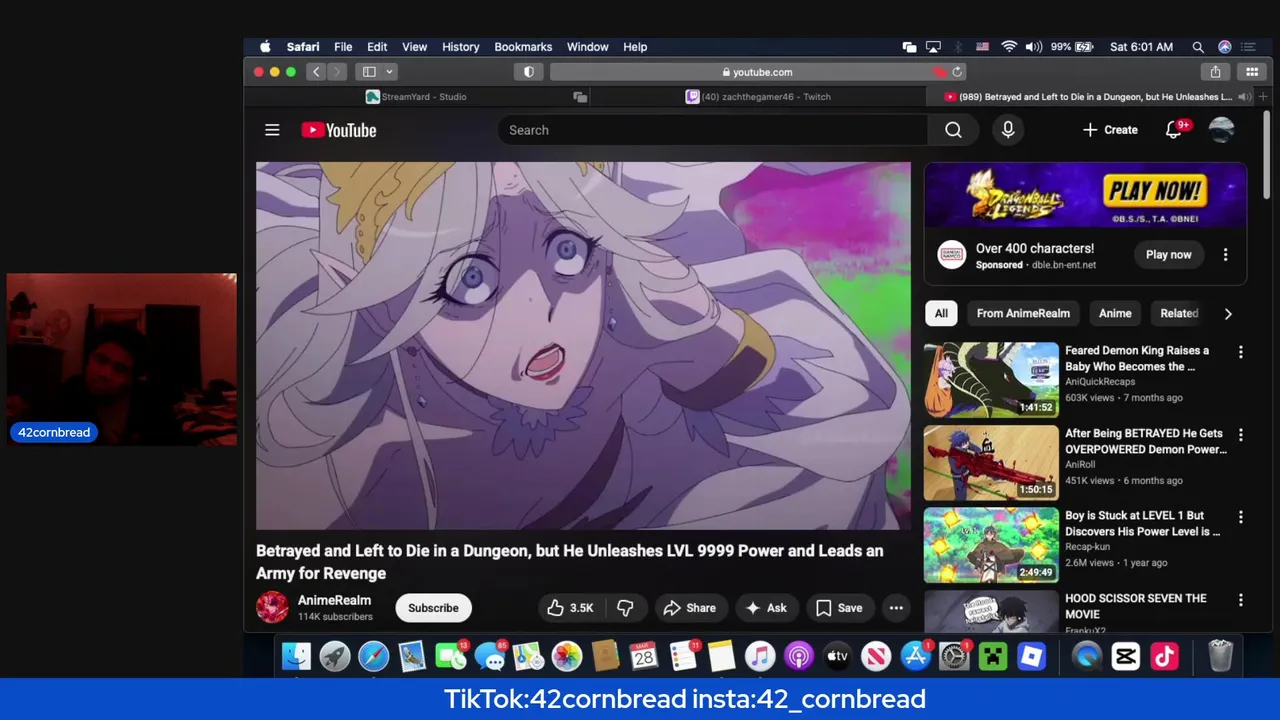Open options for After Being BETRAYED video

coord(1241,435)
